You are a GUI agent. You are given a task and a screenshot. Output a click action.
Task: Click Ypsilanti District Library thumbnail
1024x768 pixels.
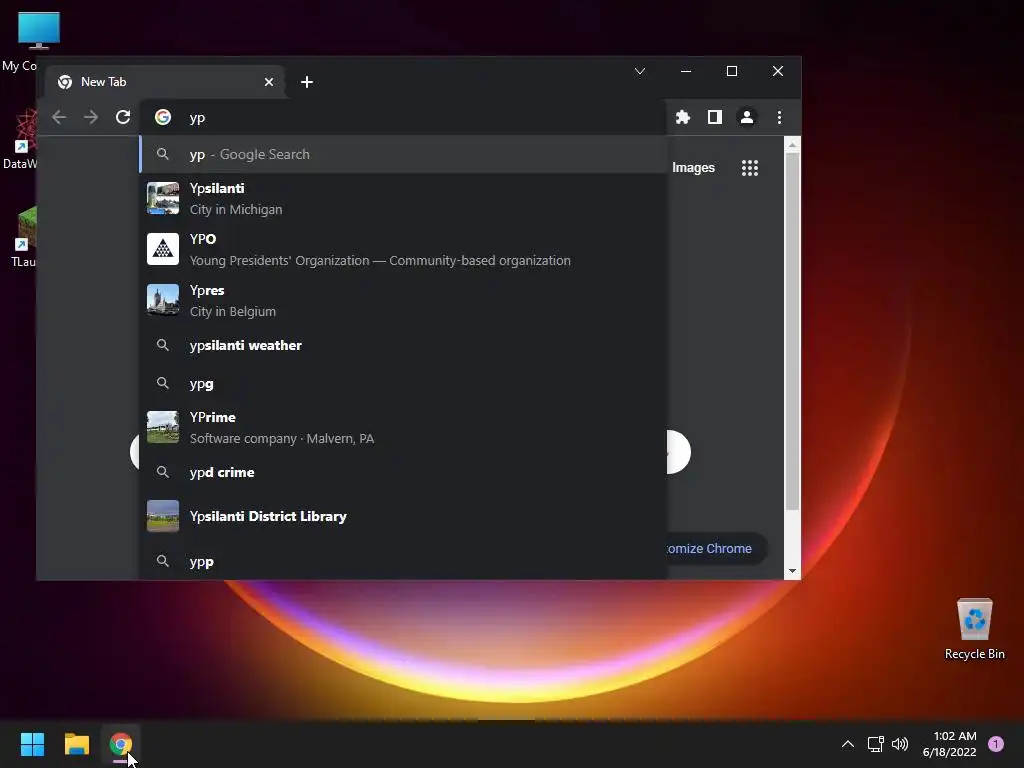coord(163,516)
